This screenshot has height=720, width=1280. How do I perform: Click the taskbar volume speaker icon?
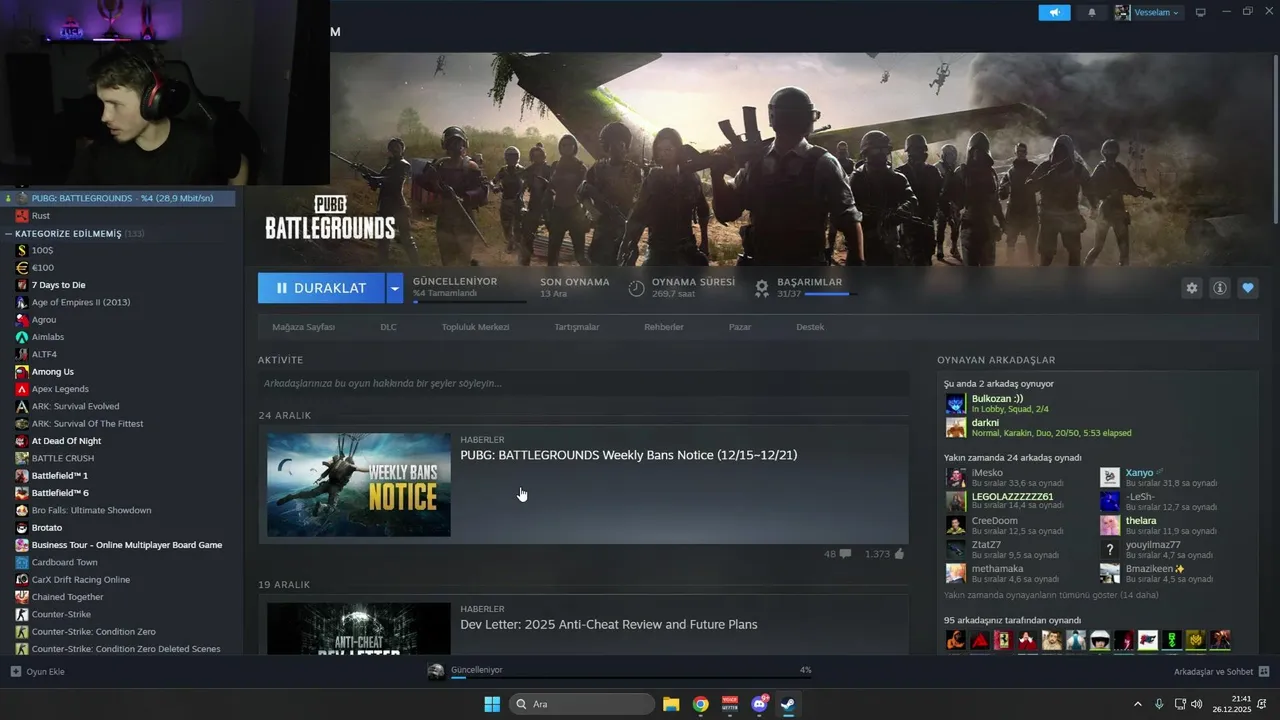(x=1197, y=704)
